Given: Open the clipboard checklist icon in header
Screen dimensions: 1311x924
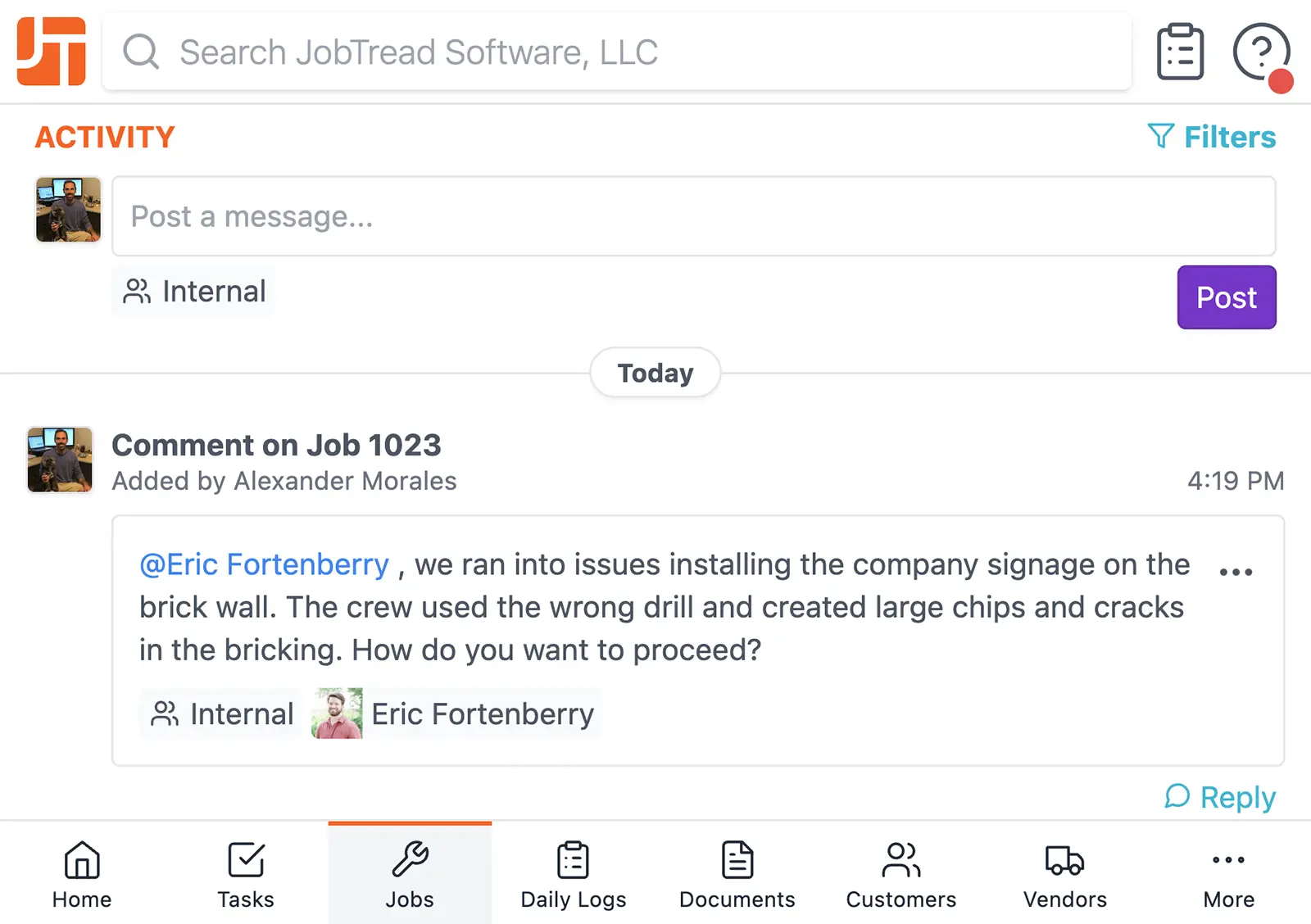Looking at the screenshot, I should point(1180,52).
